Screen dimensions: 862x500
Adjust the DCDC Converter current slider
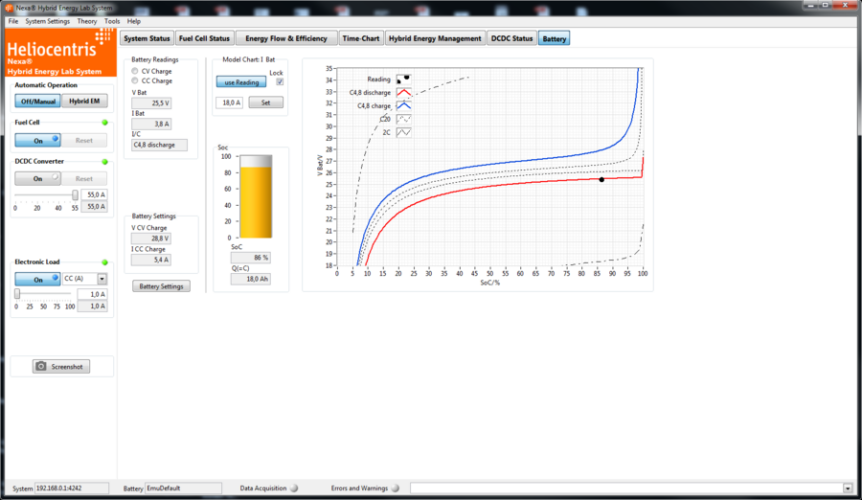tap(75, 195)
